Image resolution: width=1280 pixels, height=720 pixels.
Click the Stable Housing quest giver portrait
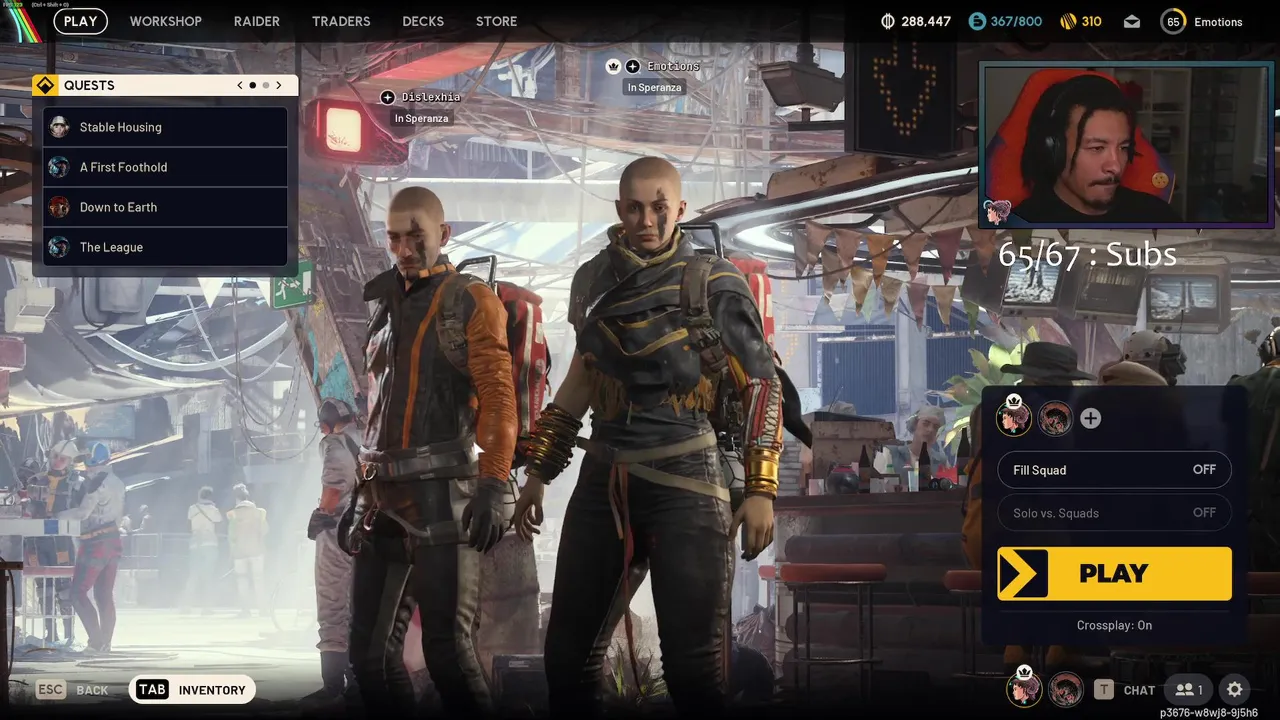(x=59, y=127)
